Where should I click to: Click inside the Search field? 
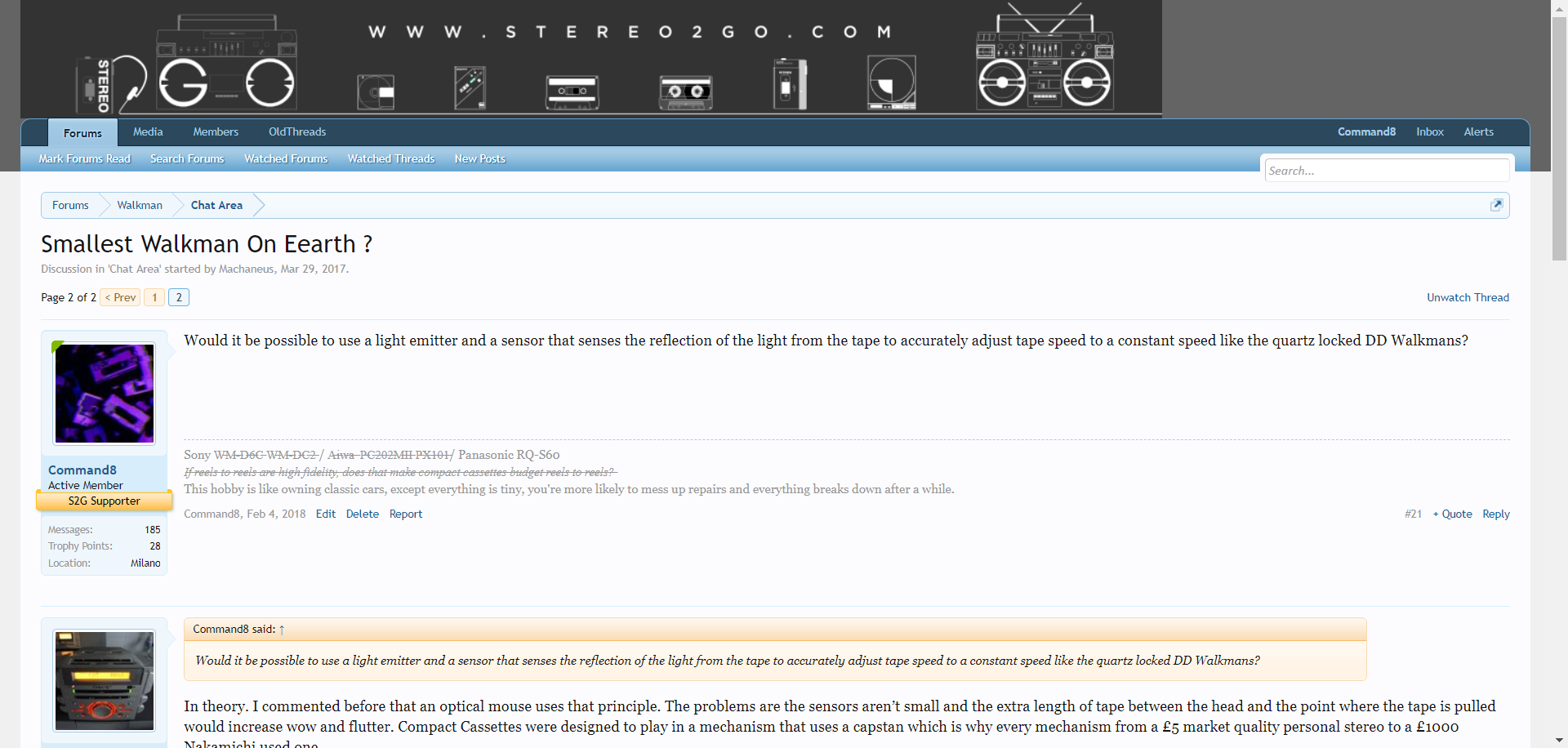1386,171
